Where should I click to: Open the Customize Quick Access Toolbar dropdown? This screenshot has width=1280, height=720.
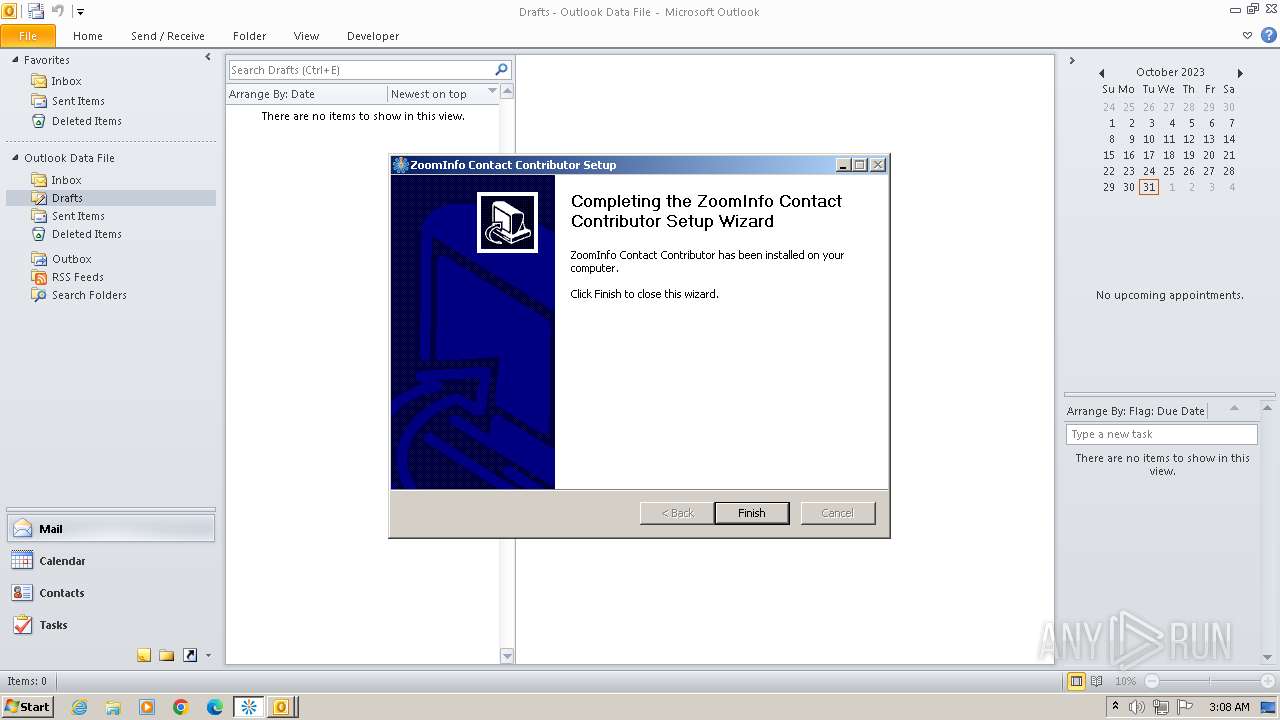[80, 12]
